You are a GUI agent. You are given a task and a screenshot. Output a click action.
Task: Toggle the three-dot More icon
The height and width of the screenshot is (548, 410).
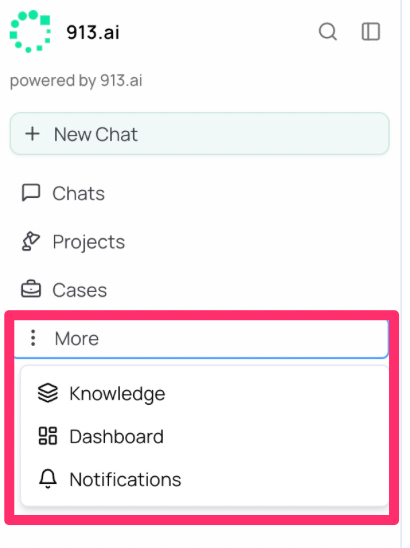coord(33,338)
